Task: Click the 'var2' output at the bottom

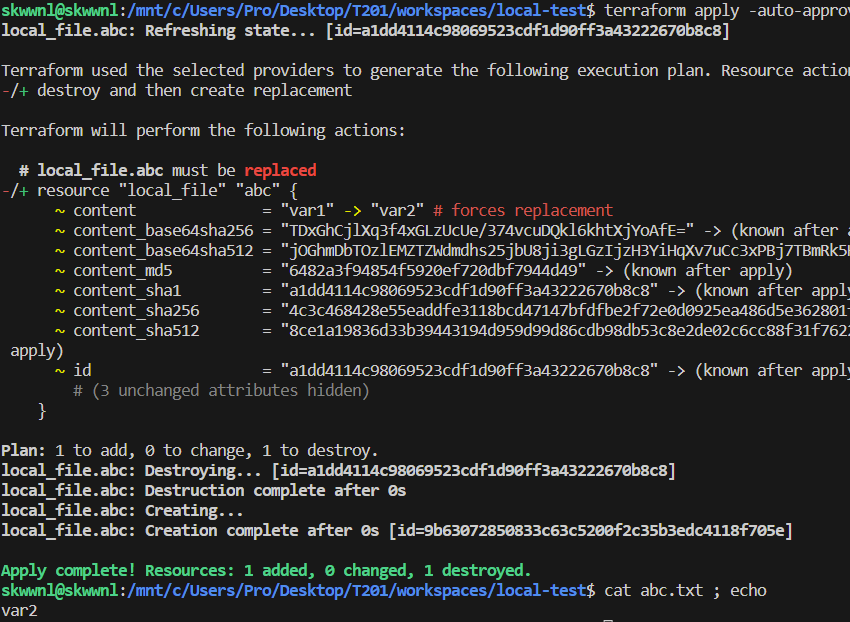Action: point(20,611)
